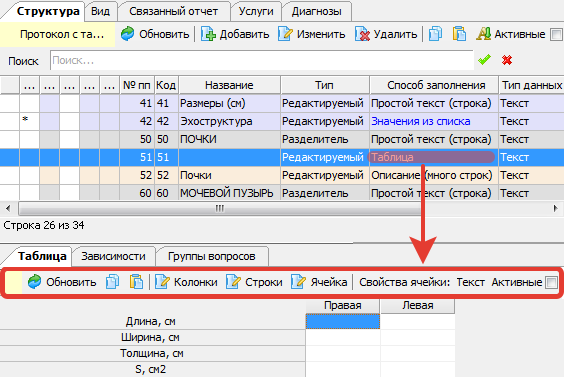Click asterisk marker in Эхоструктура row
The width and height of the screenshot is (564, 377).
pos(25,119)
